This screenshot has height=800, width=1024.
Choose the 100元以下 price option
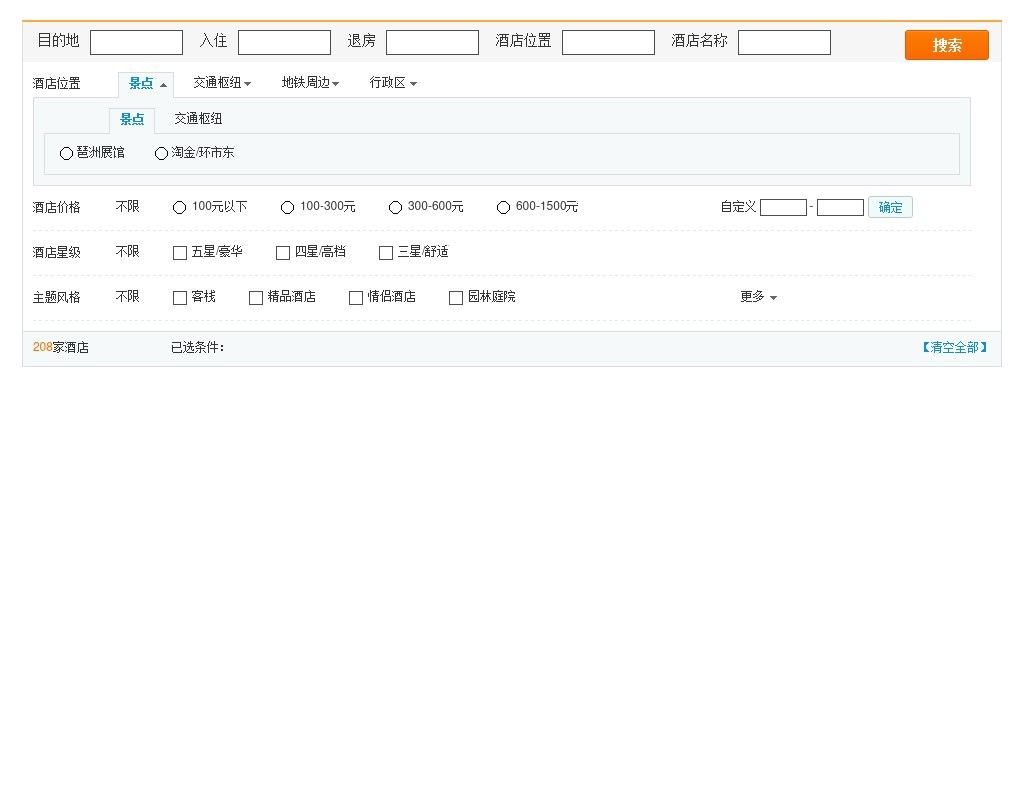[x=180, y=208]
